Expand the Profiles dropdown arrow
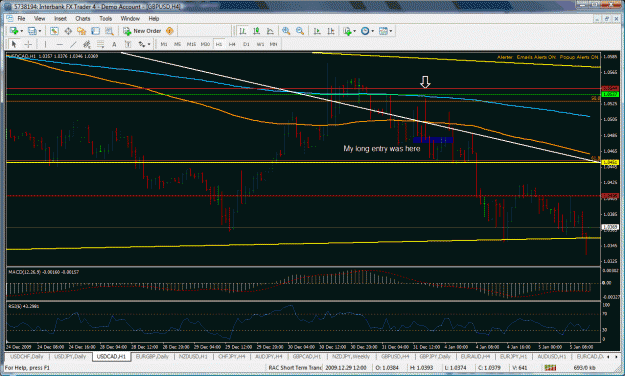Screen dimensions: 625x376 click(40, 31)
